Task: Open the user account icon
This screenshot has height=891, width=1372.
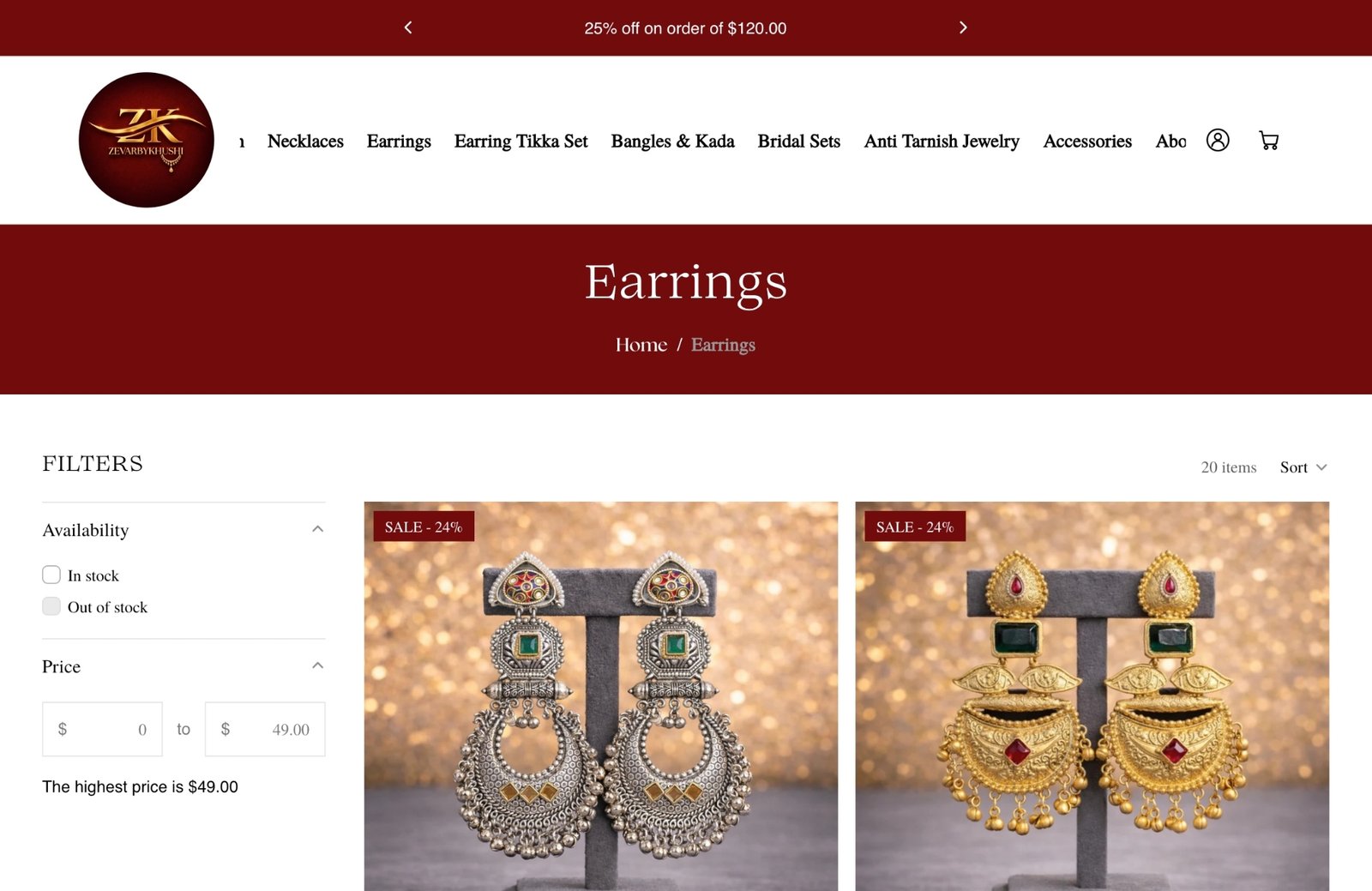Action: 1217,140
